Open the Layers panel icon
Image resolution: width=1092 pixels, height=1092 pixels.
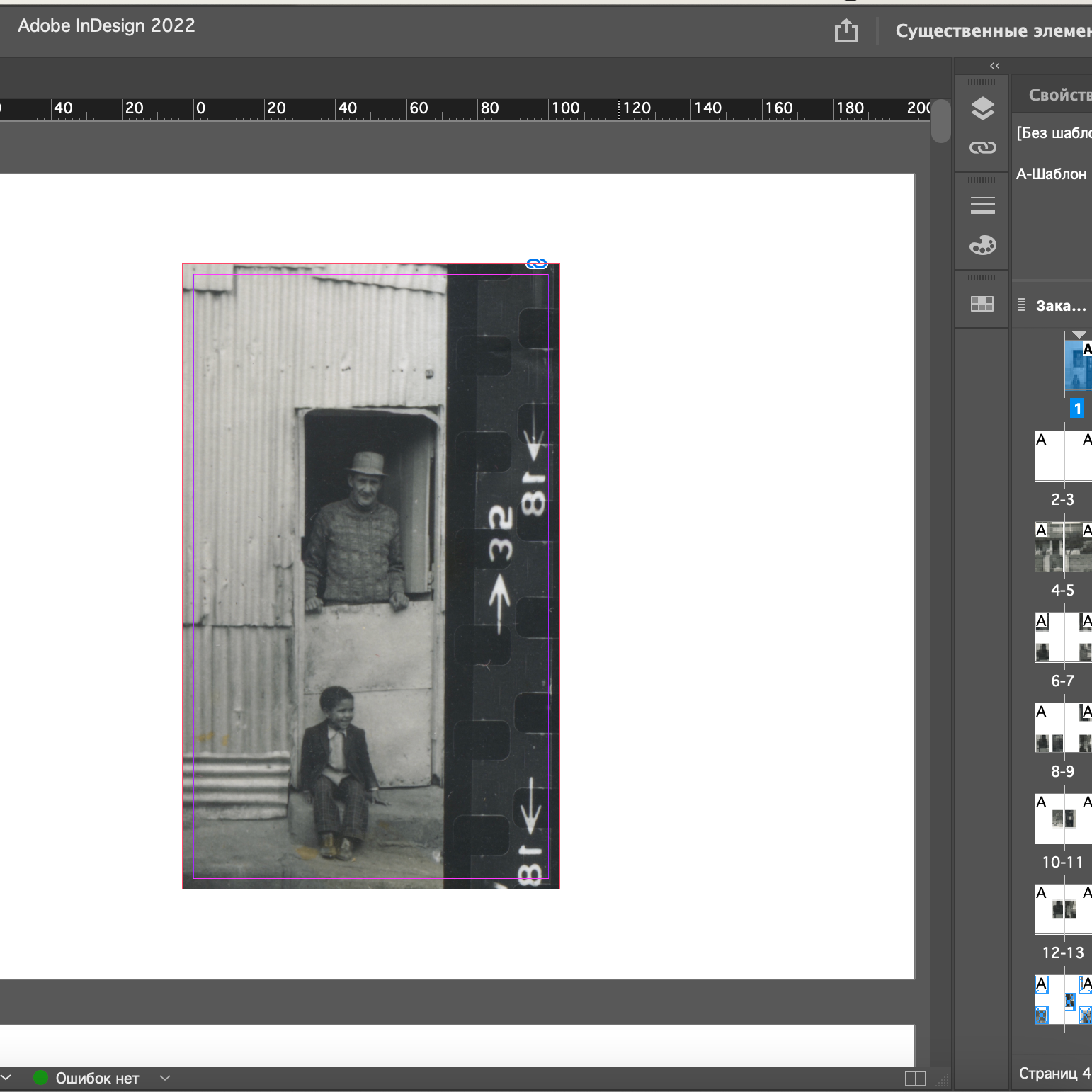tap(982, 108)
